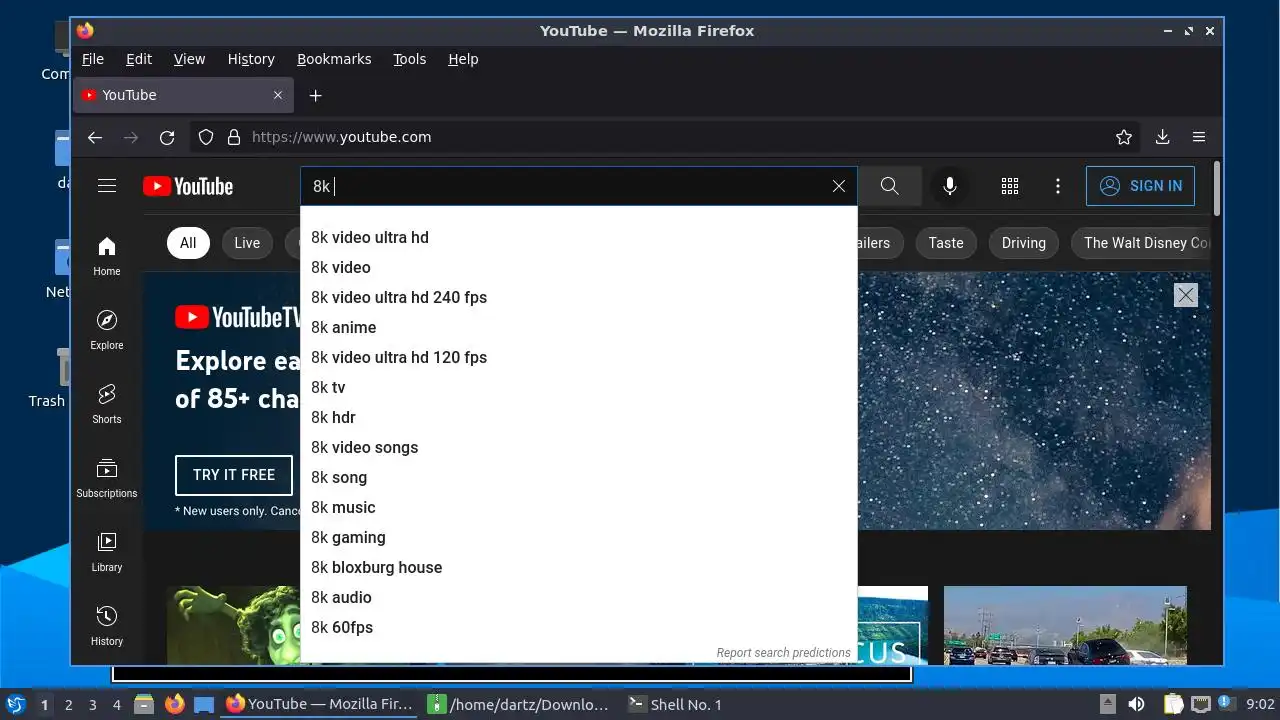Open the History menu
1280x720 pixels.
(251, 59)
